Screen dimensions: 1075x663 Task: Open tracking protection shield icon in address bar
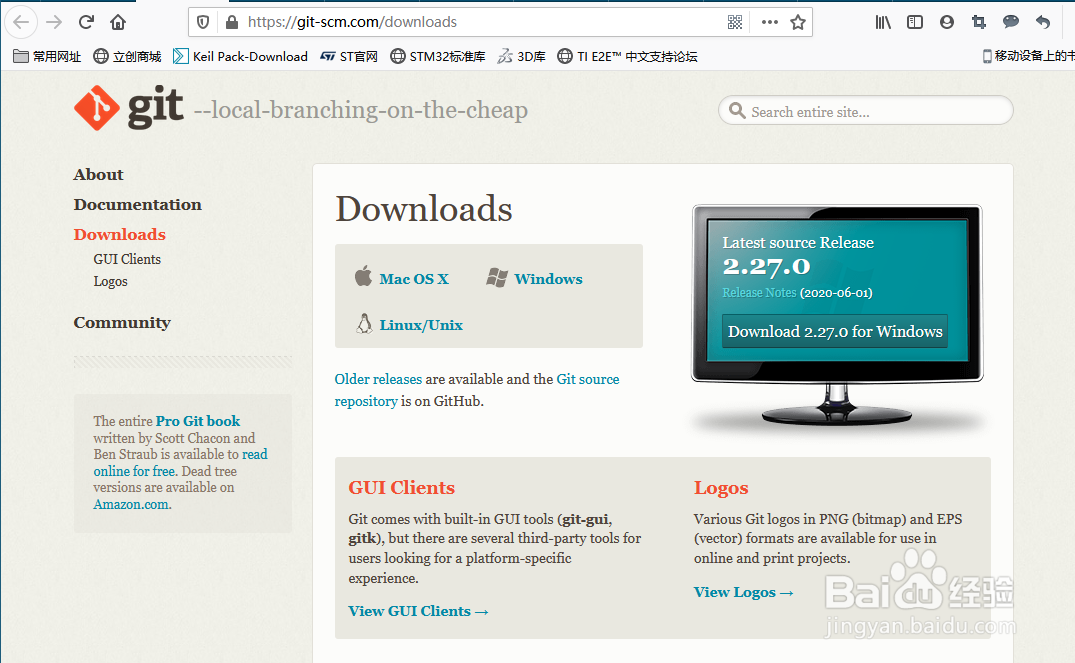coord(203,22)
